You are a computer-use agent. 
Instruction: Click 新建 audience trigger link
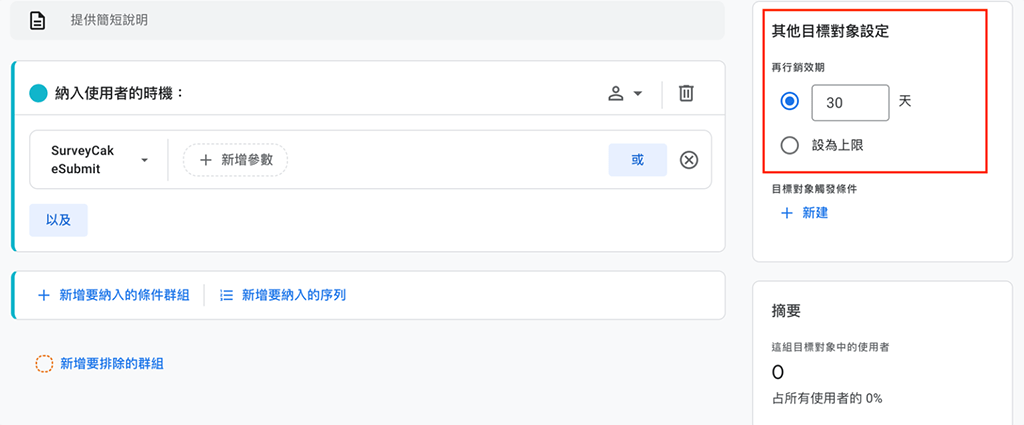(805, 213)
